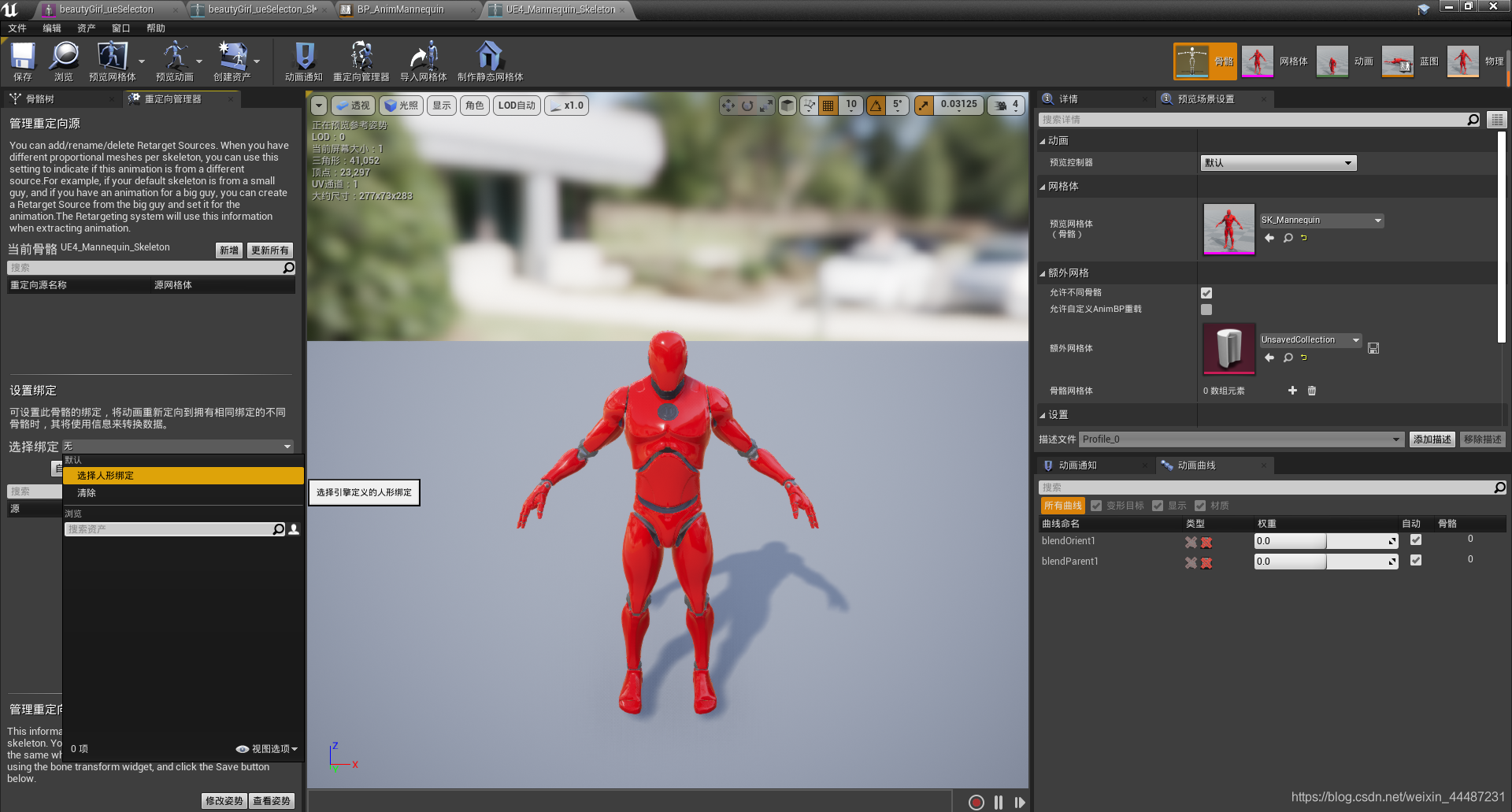Screen dimensions: 1512x812
Task: Click the 导入网格体 import mesh icon
Action: [424, 61]
